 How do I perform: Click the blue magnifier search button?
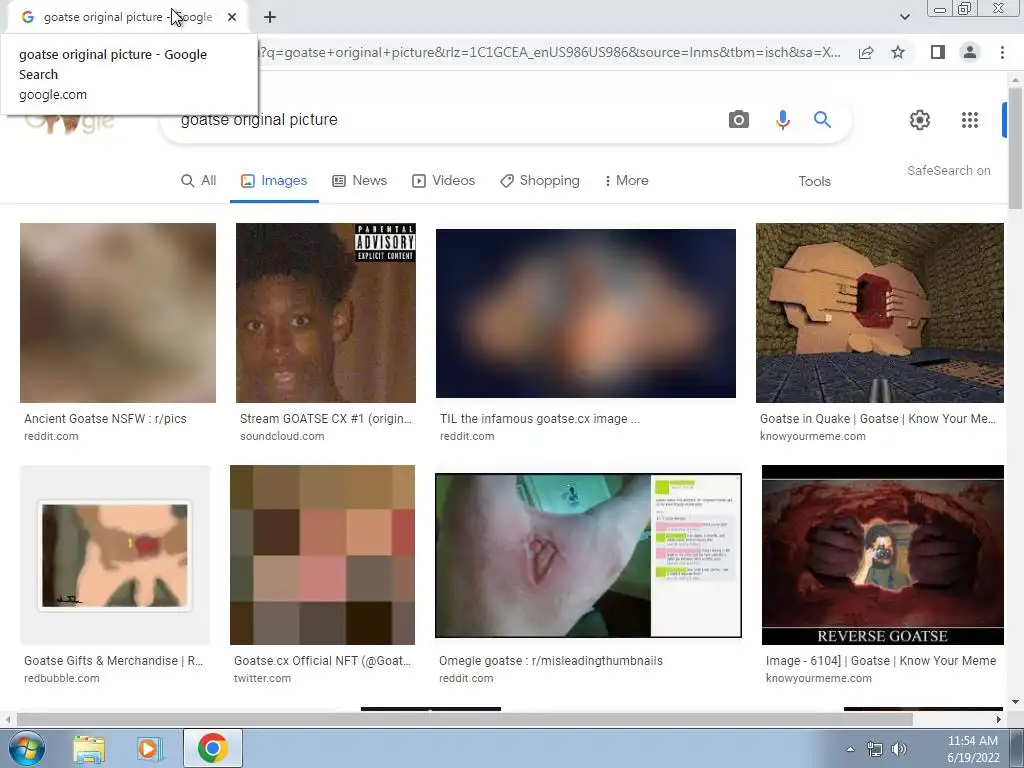click(822, 120)
